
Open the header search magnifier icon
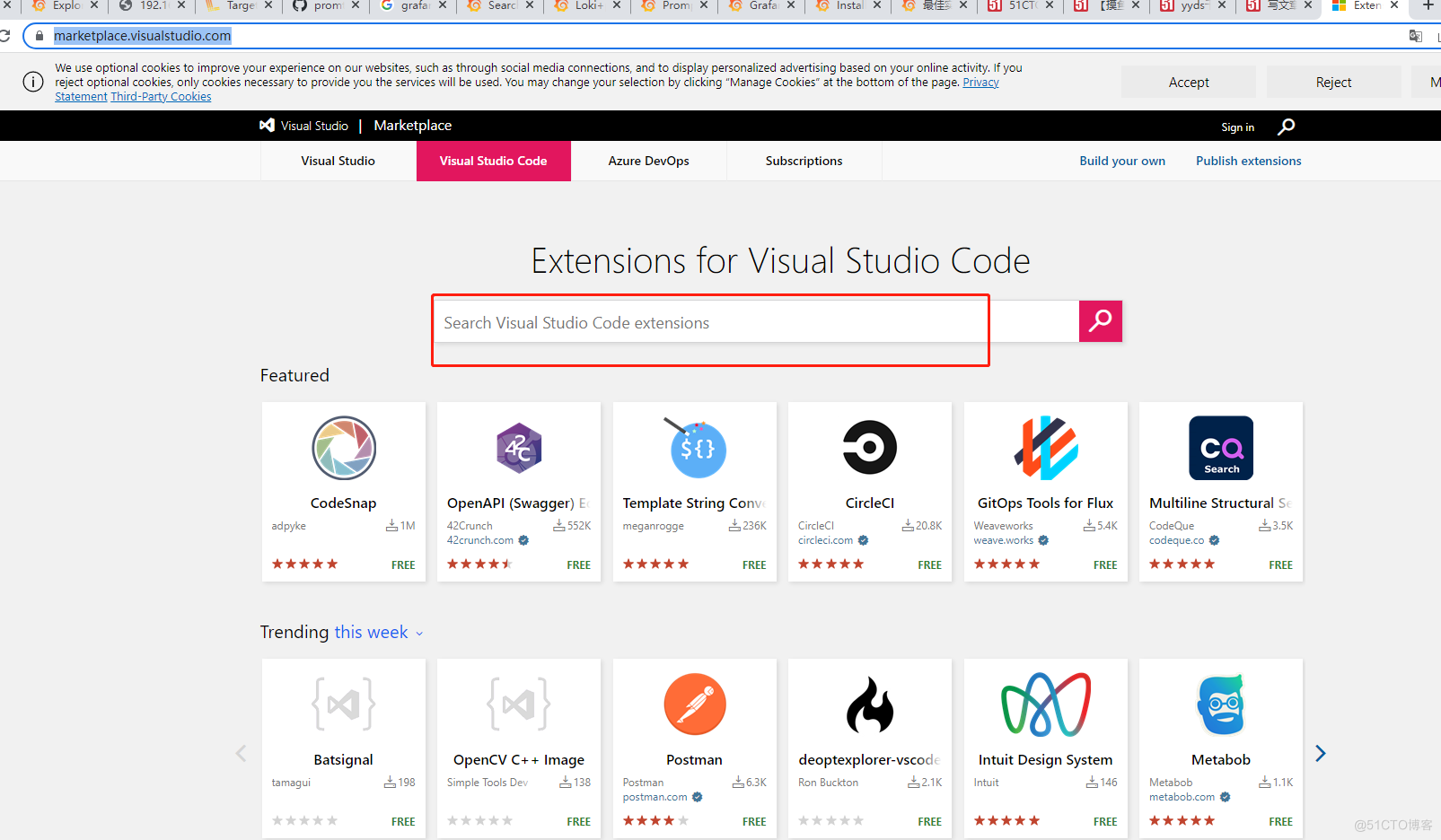(1287, 127)
